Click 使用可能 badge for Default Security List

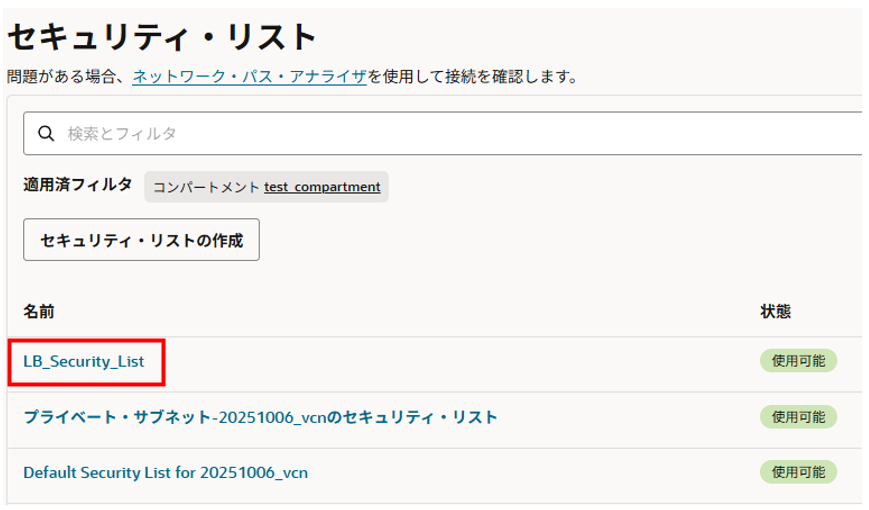798,471
